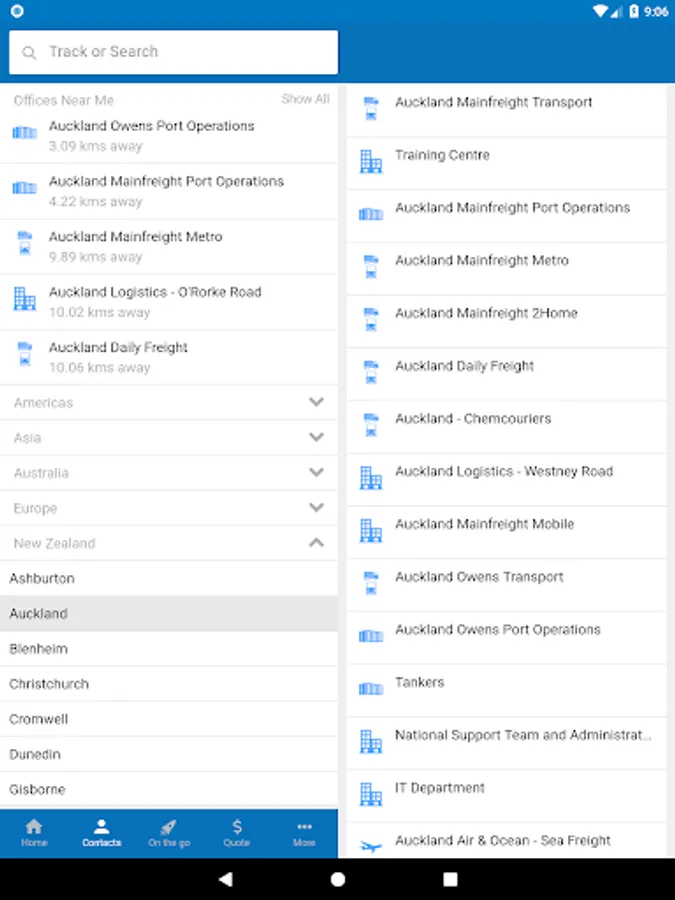675x900 pixels.
Task: Open Auckland Mainfreight Mobile office name
Action: (x=484, y=524)
